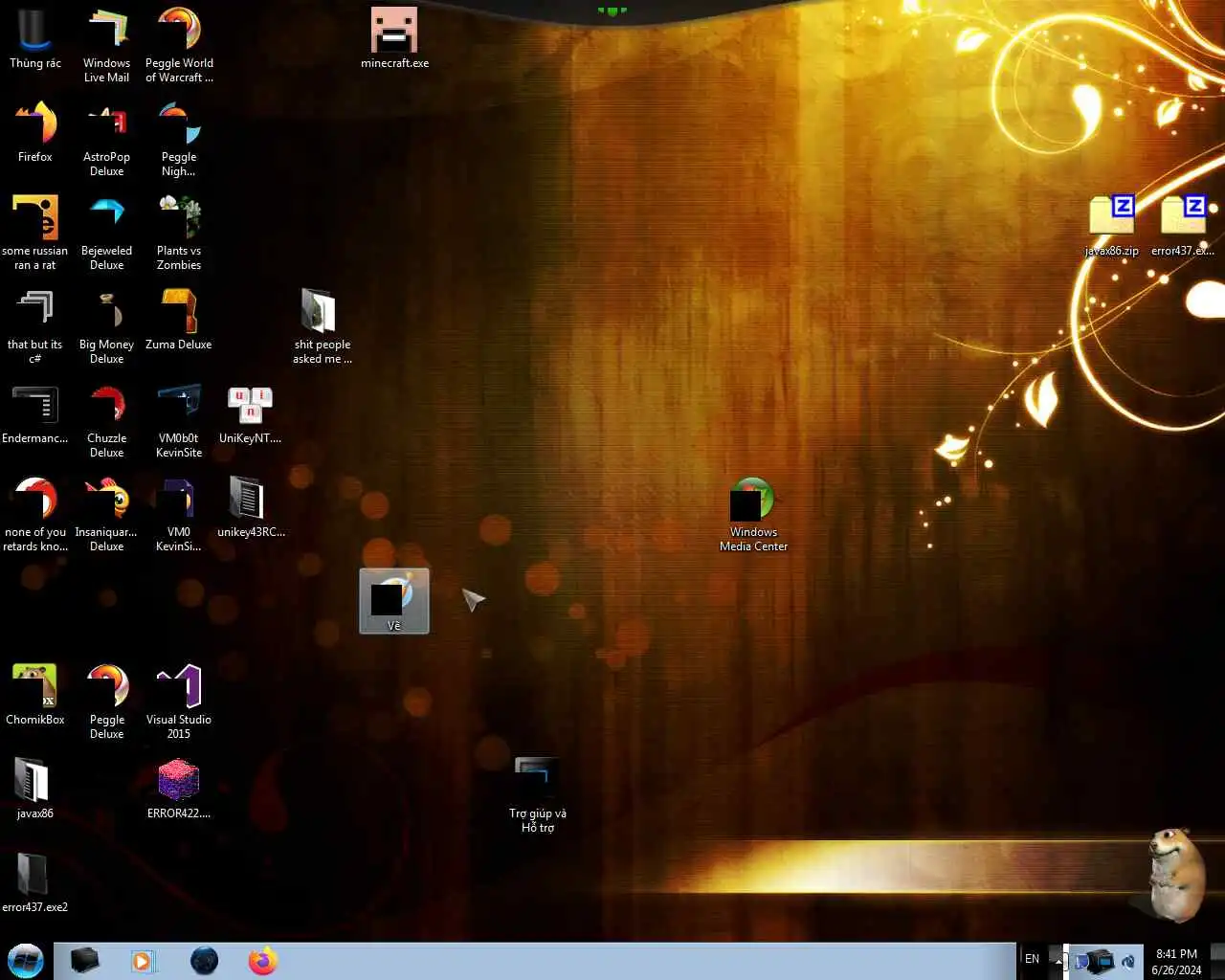Viewport: 1225px width, 980px height.
Task: Select the error437.exe2 folder icon
Action: 35,882
